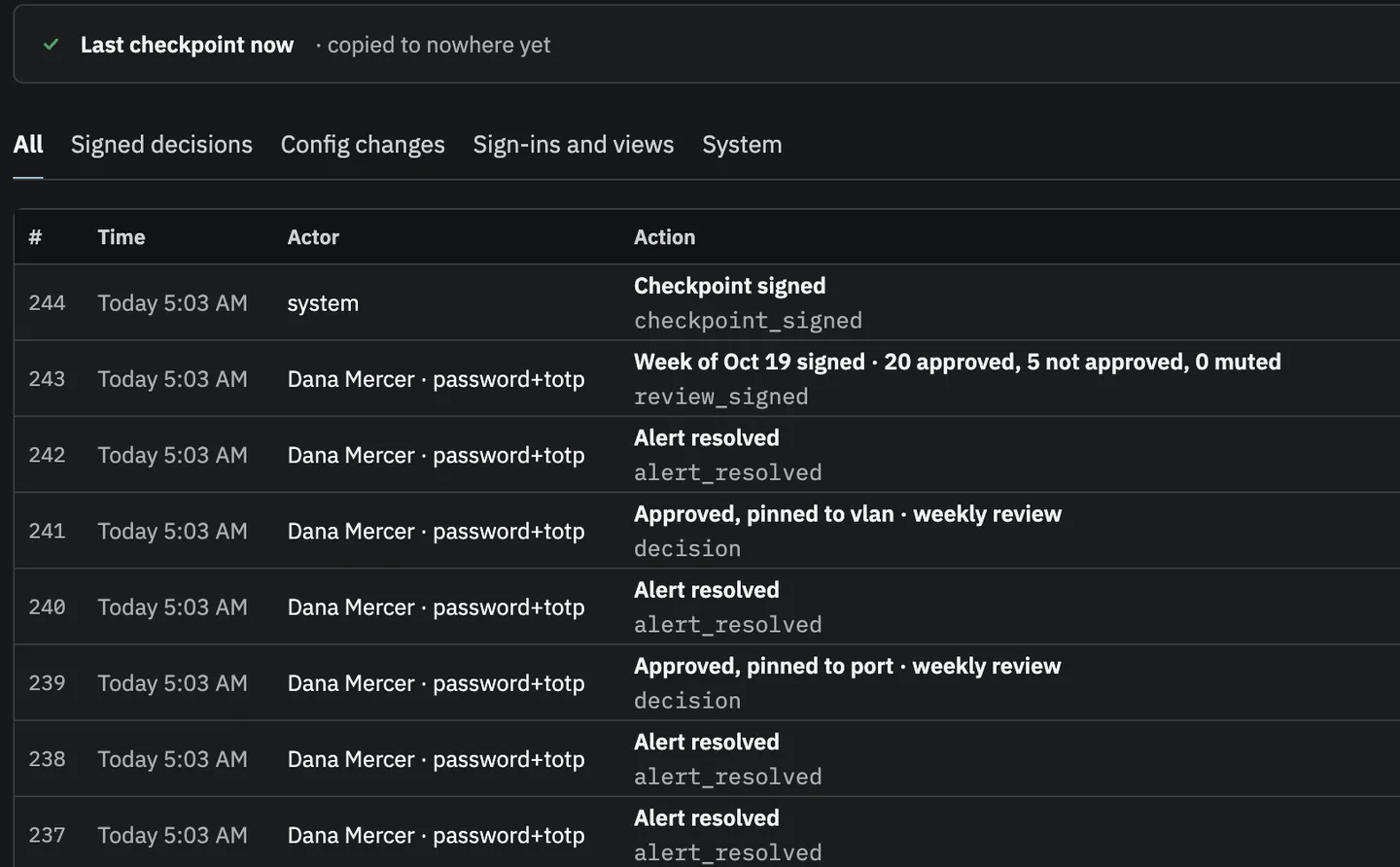This screenshot has height=867, width=1400.
Task: Click the 'decision' code in row 239
Action: coord(687,701)
